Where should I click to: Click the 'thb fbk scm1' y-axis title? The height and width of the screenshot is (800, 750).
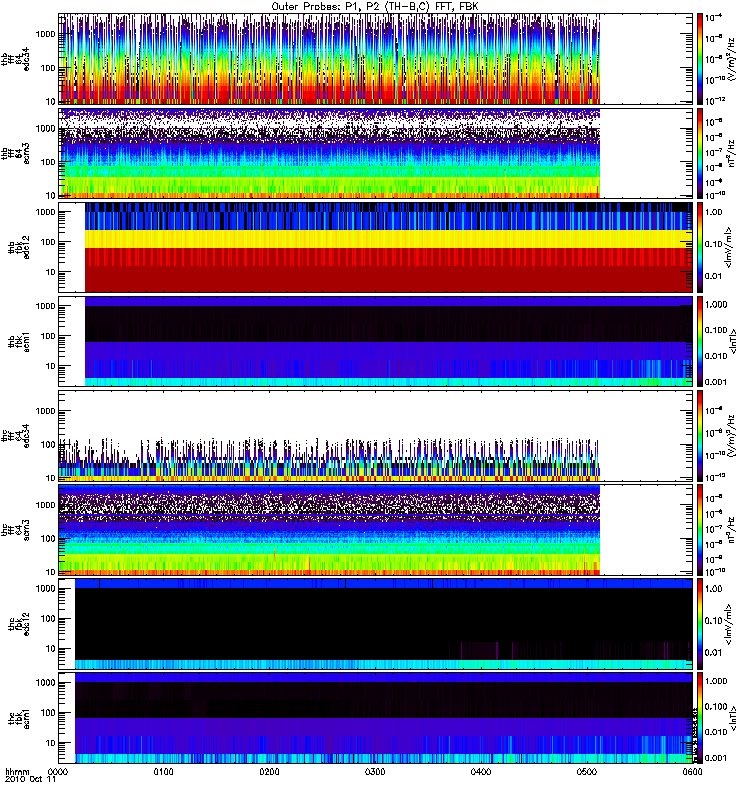pos(19,341)
